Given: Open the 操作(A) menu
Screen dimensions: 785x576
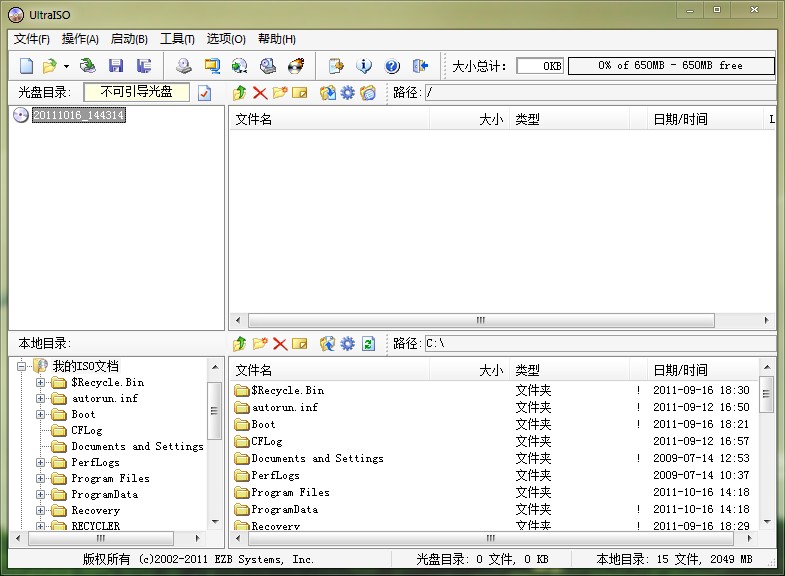Looking at the screenshot, I should click(x=80, y=39).
